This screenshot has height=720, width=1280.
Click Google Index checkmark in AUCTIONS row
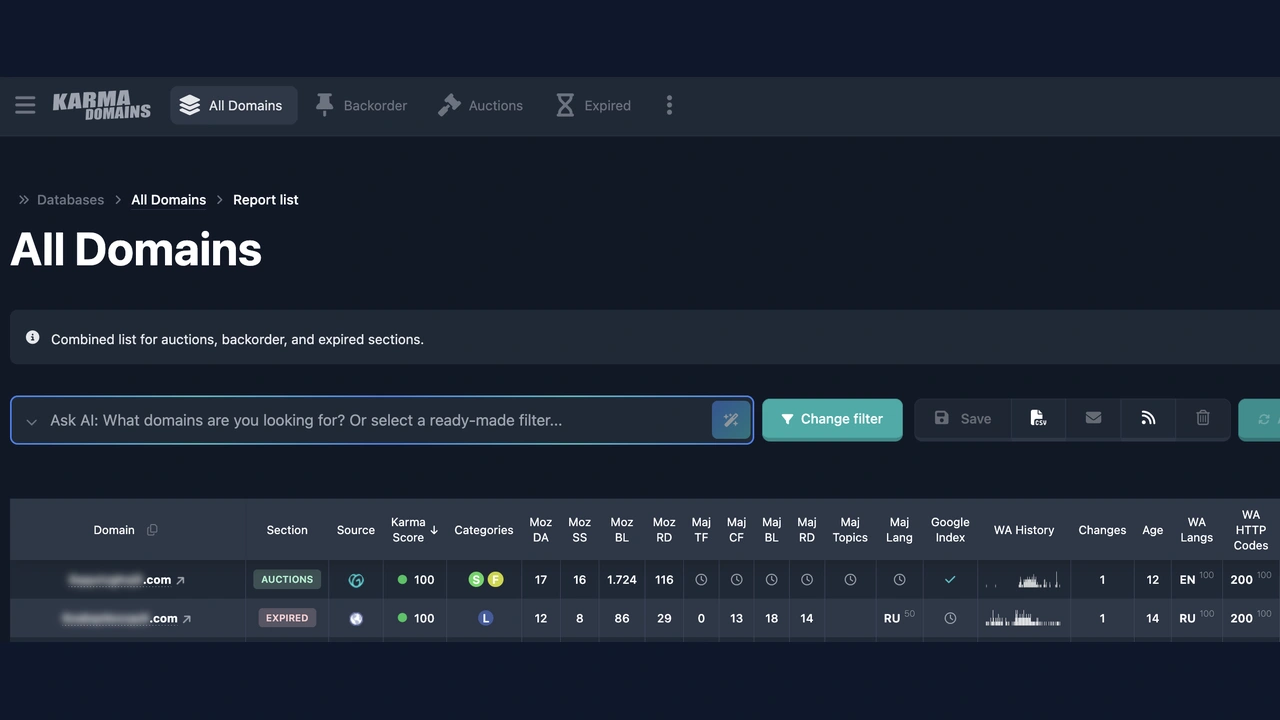(950, 580)
